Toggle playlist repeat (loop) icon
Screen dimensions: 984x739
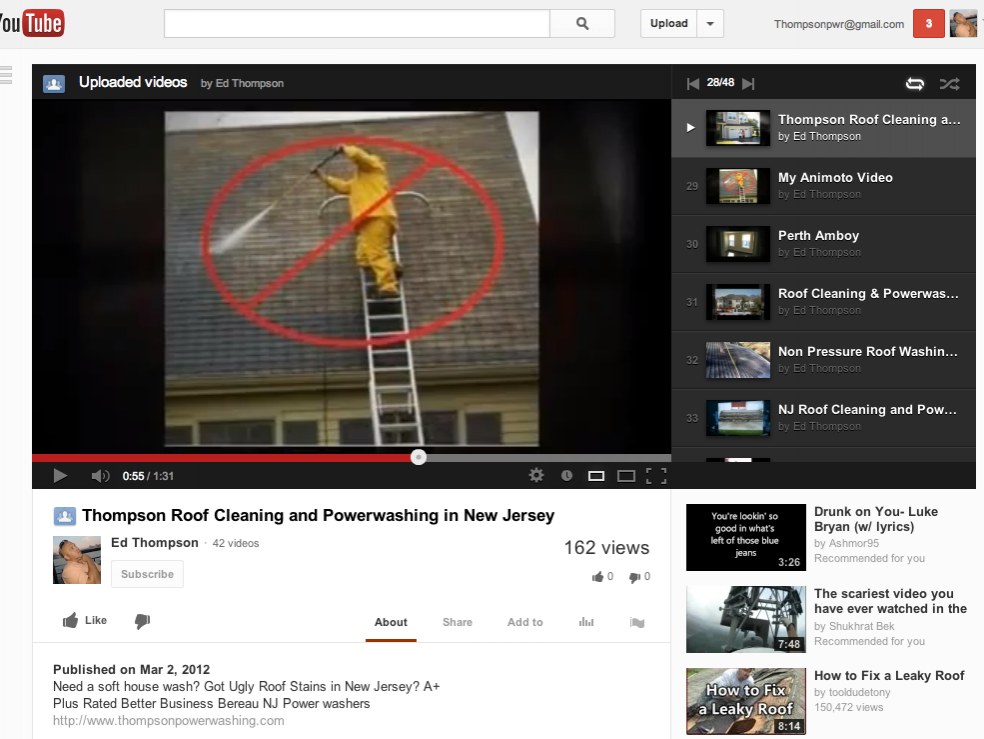(x=914, y=84)
